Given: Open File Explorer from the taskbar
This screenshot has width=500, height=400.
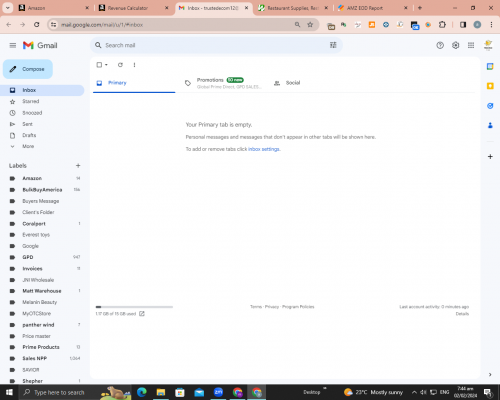Looking at the screenshot, I should click(x=161, y=392).
